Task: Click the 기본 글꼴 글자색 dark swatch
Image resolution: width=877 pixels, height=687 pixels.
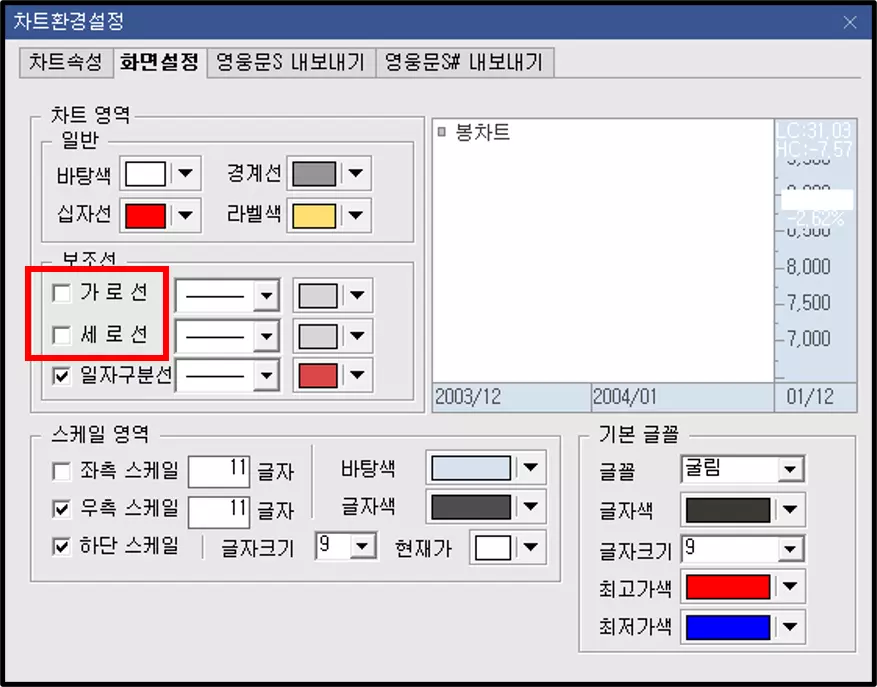Action: coord(728,510)
